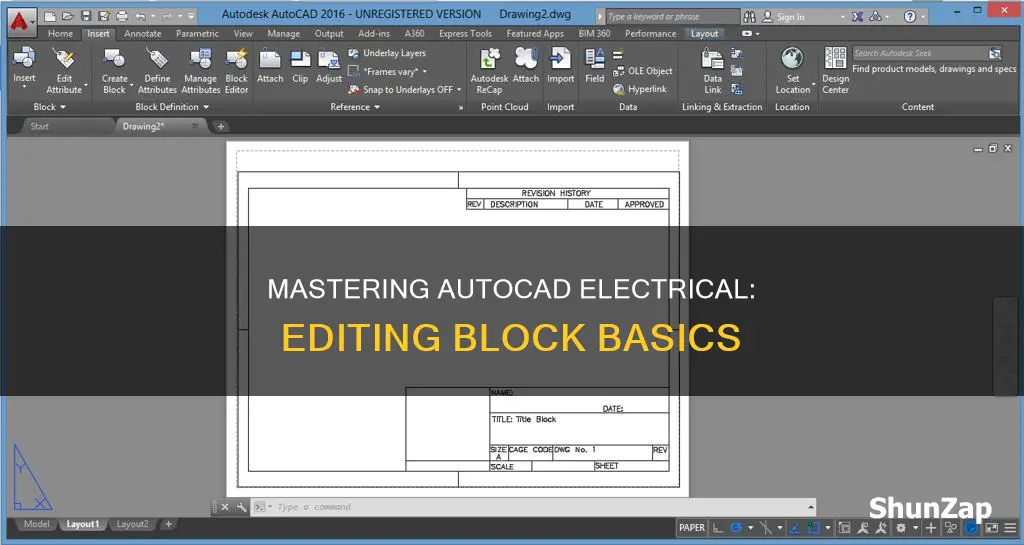Viewport: 1024px width, 545px height.
Task: Expand the command history arrow
Action: click(x=811, y=506)
